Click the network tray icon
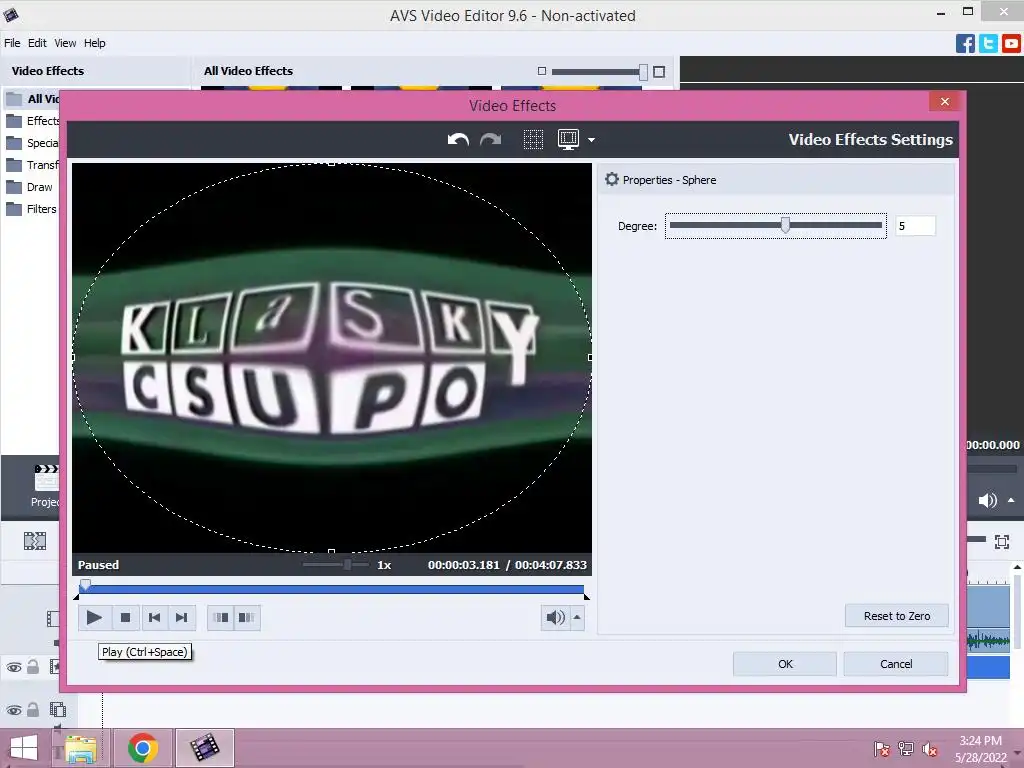The width and height of the screenshot is (1024, 768). point(906,749)
